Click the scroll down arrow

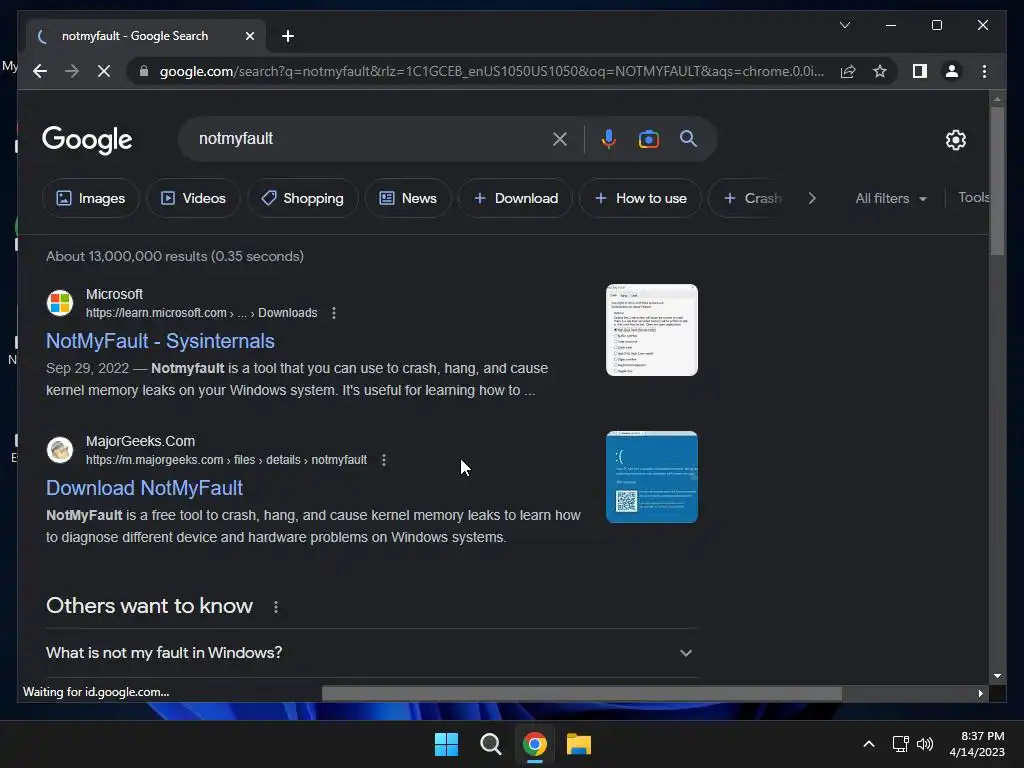[x=997, y=676]
